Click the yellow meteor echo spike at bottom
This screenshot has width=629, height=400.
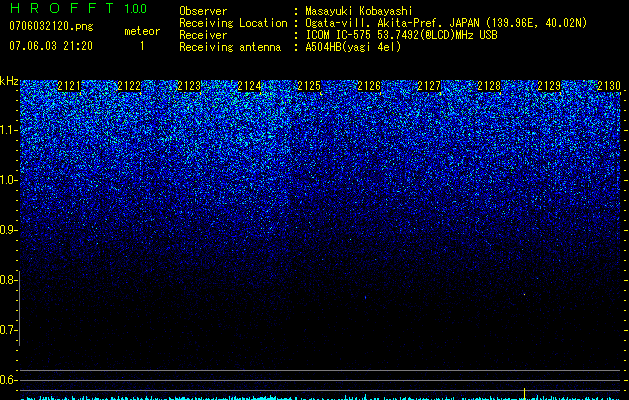point(524,393)
